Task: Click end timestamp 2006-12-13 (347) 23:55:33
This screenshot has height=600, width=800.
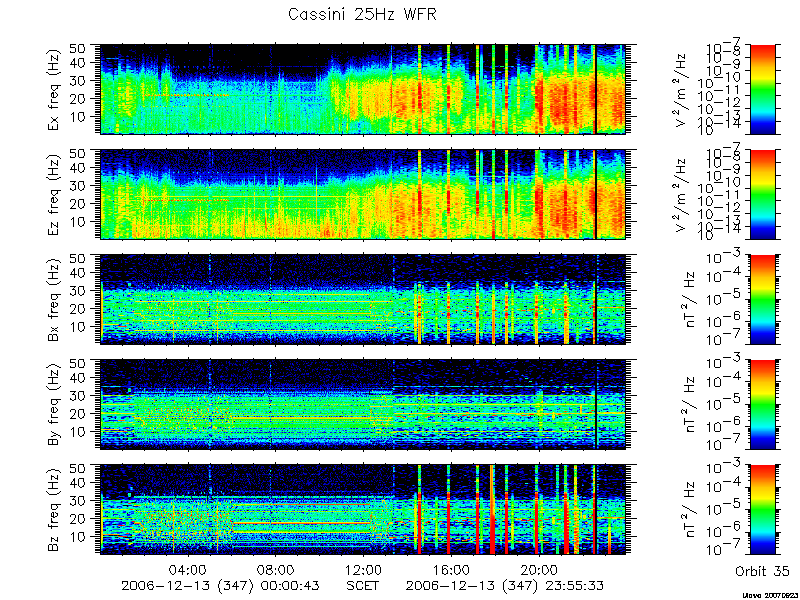Action: point(506,585)
